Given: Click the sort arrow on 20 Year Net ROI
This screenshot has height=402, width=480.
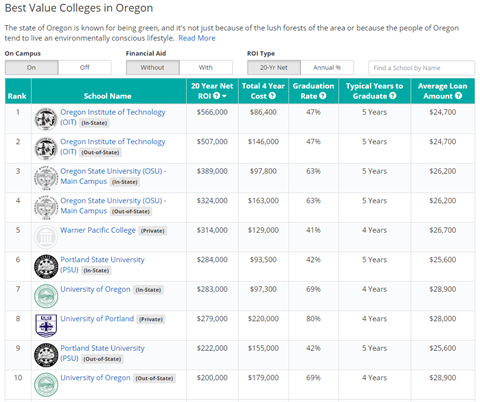Looking at the screenshot, I should point(224,96).
